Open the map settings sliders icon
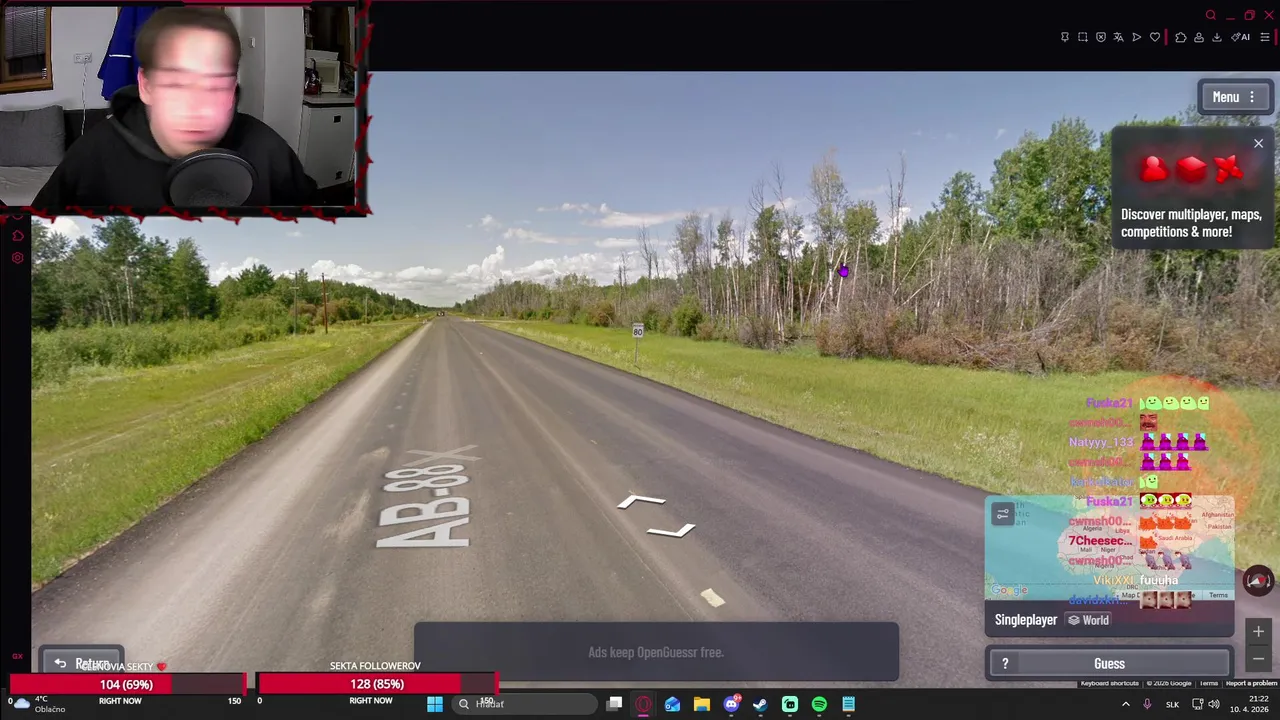Viewport: 1280px width, 720px height. (x=1003, y=514)
